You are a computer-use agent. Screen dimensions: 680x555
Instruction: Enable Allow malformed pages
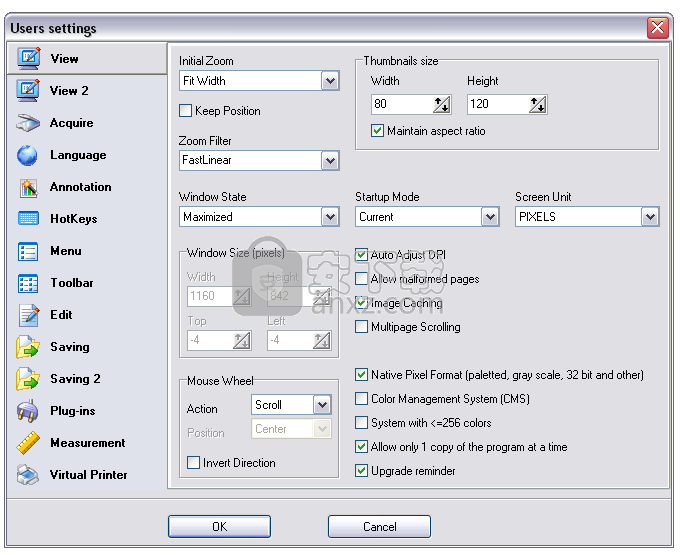[361, 278]
